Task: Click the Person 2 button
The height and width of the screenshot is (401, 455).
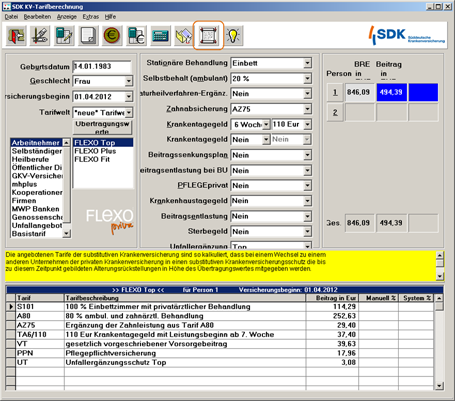Action: pos(335,112)
